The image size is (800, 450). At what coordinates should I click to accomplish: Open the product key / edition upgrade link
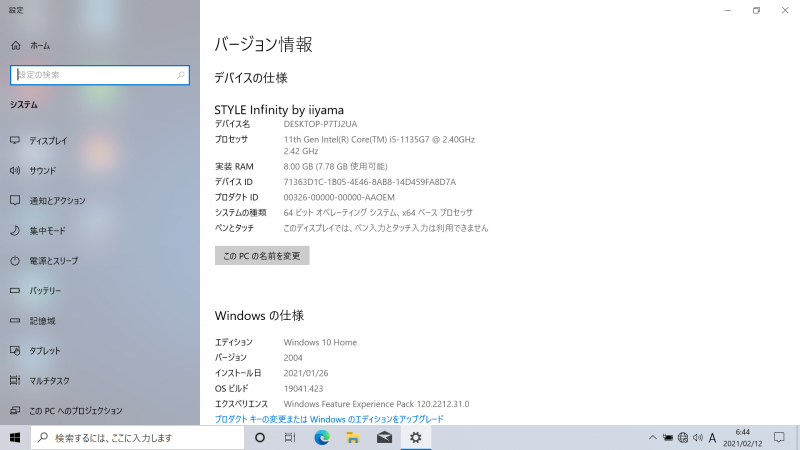329,419
